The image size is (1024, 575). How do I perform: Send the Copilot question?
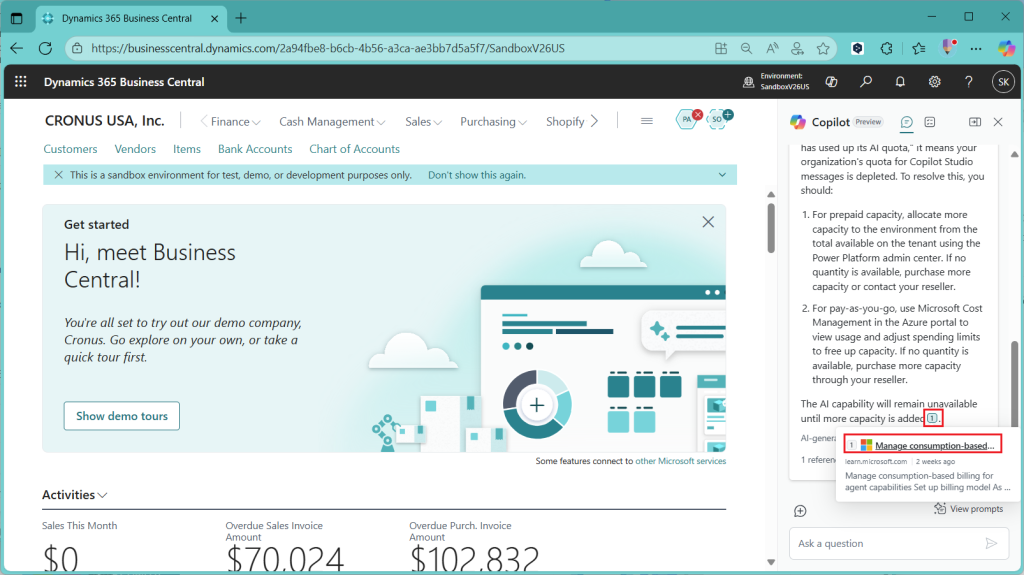click(991, 543)
